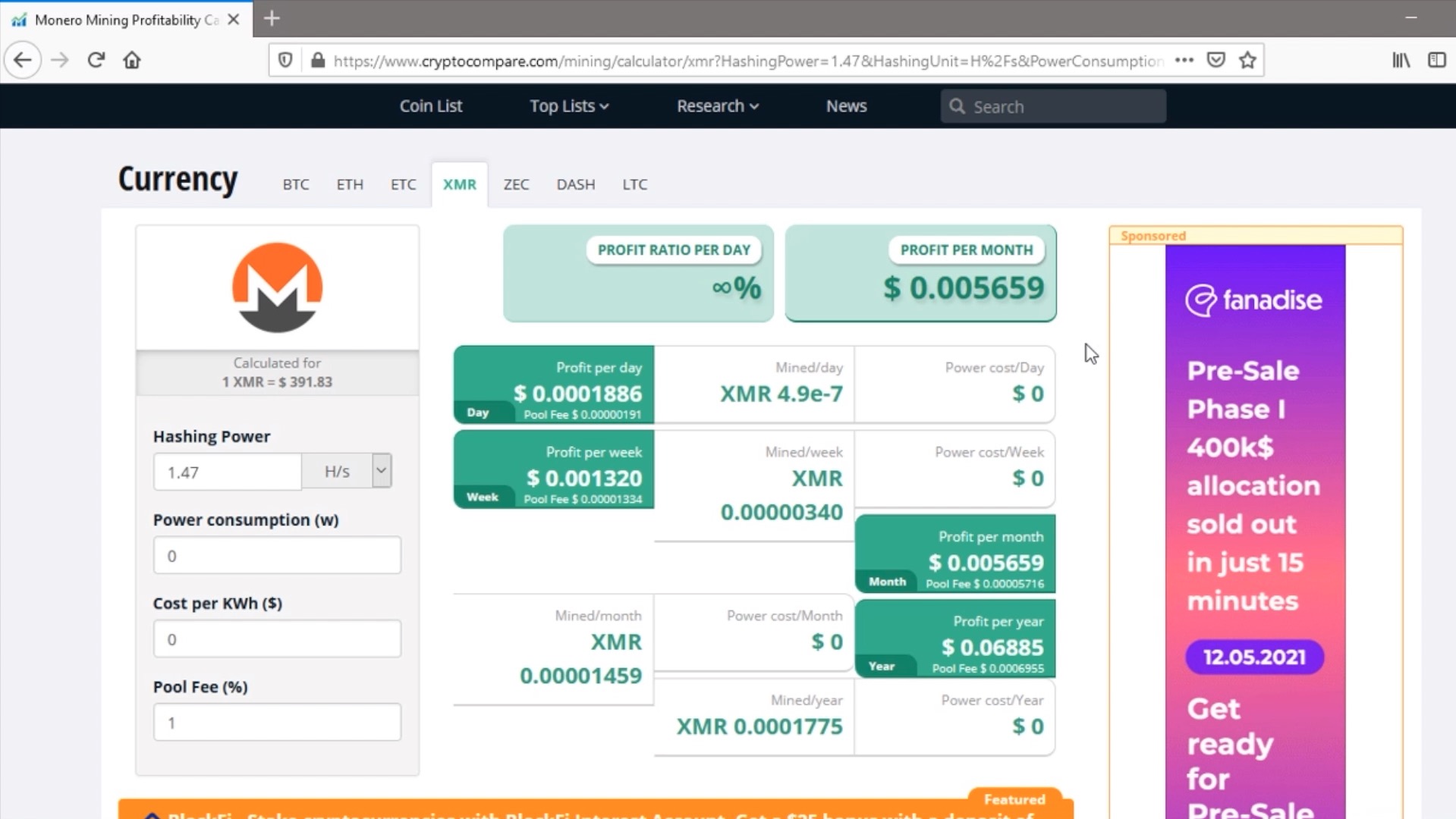Viewport: 1456px width, 819px height.
Task: Open the Research dropdown menu
Action: 717,106
